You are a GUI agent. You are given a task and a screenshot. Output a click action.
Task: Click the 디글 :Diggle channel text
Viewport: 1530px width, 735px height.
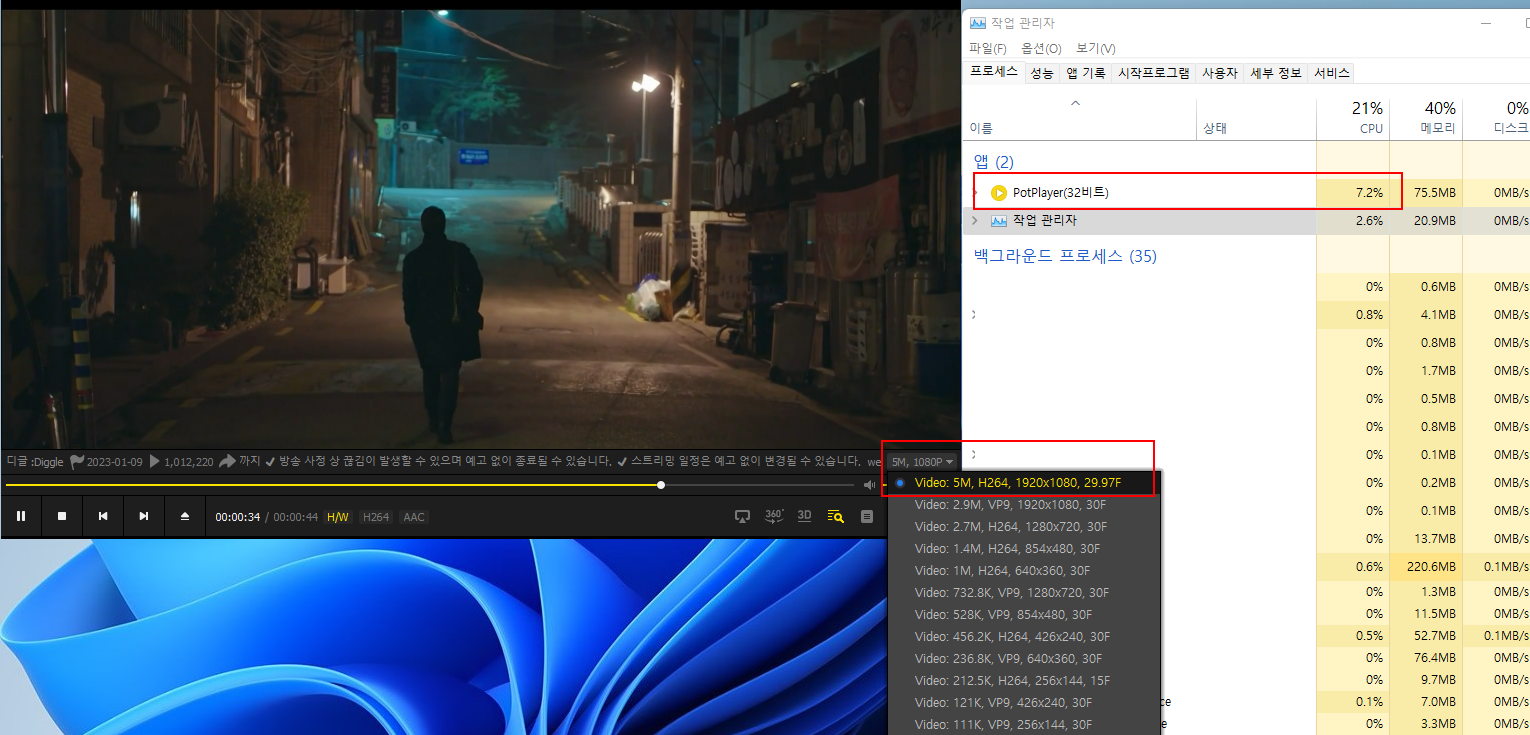pyautogui.click(x=35, y=461)
